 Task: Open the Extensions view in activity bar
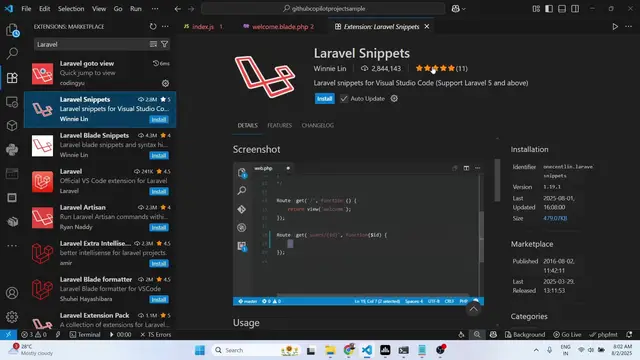point(12,78)
